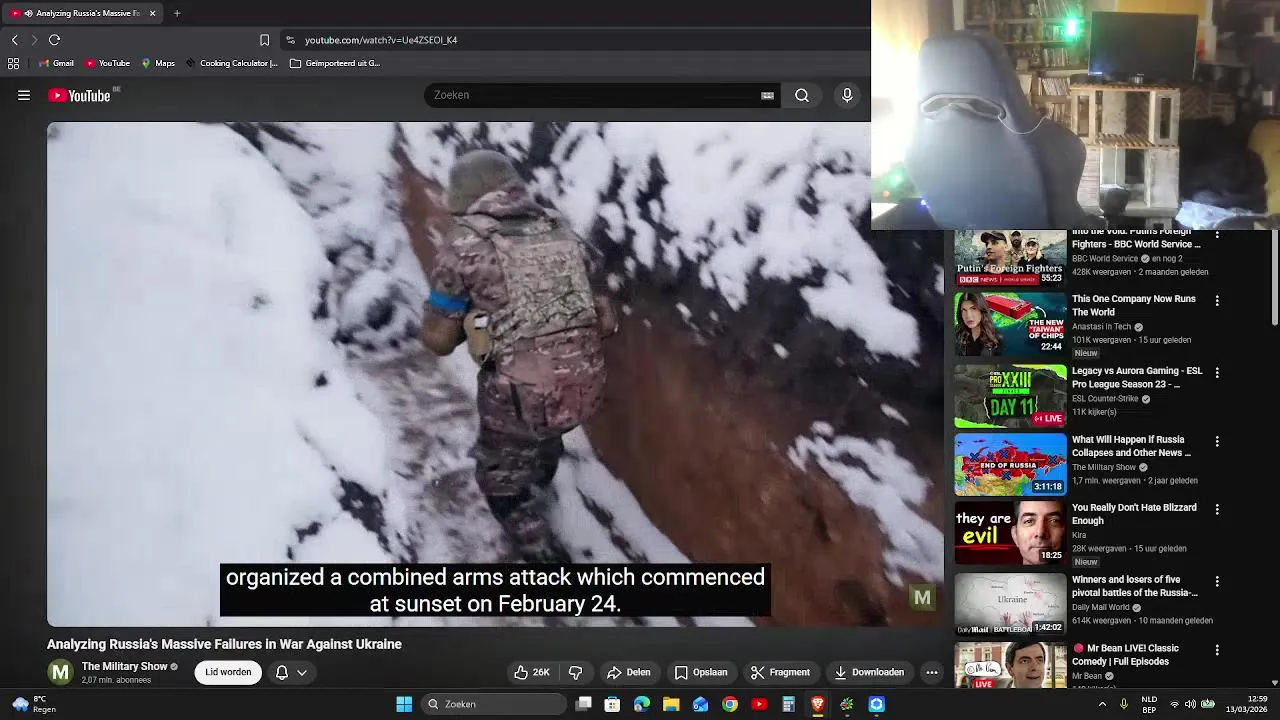1280x720 pixels.
Task: Focus the YouTube 'Zoeken' search field
Action: pyautogui.click(x=595, y=95)
